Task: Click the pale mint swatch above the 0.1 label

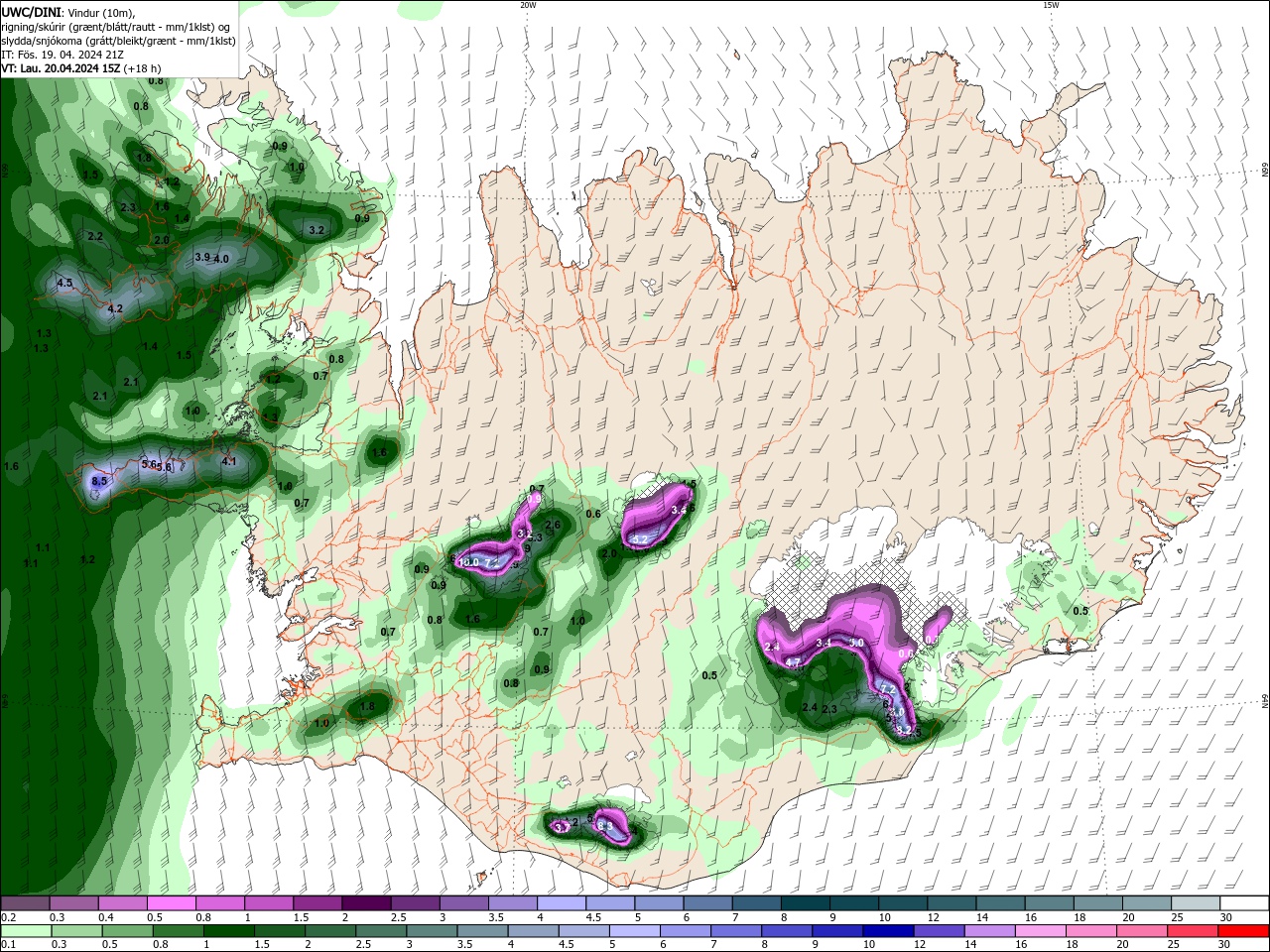Action: pyautogui.click(x=25, y=931)
